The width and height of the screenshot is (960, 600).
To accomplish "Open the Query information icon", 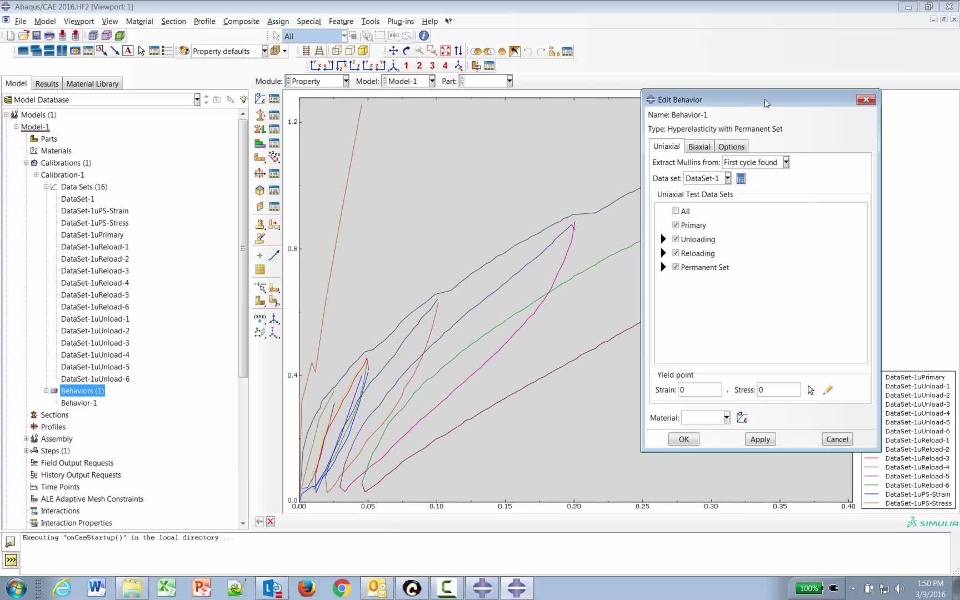I will tap(424, 36).
